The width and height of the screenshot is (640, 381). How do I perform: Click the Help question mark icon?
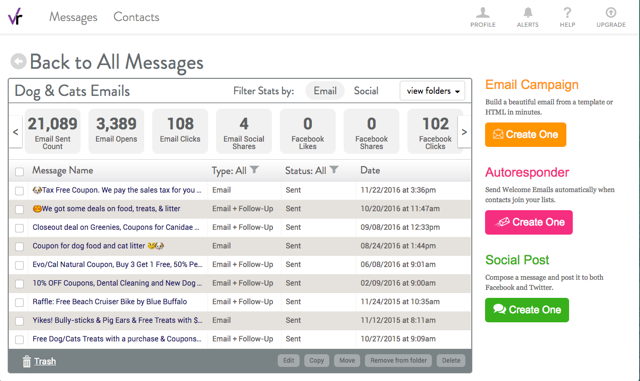(567, 13)
